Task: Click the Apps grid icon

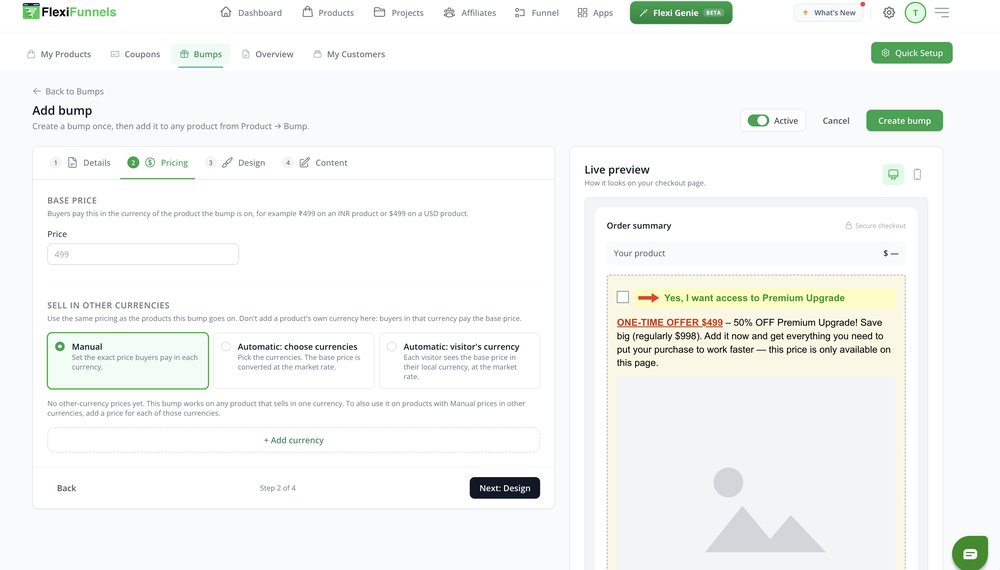Action: pyautogui.click(x=582, y=13)
